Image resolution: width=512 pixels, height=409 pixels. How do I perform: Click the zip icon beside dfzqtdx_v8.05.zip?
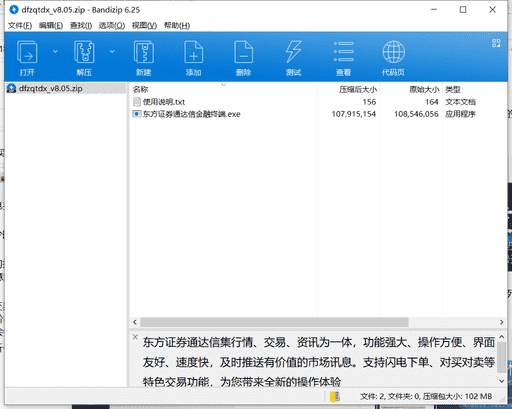[x=12, y=88]
